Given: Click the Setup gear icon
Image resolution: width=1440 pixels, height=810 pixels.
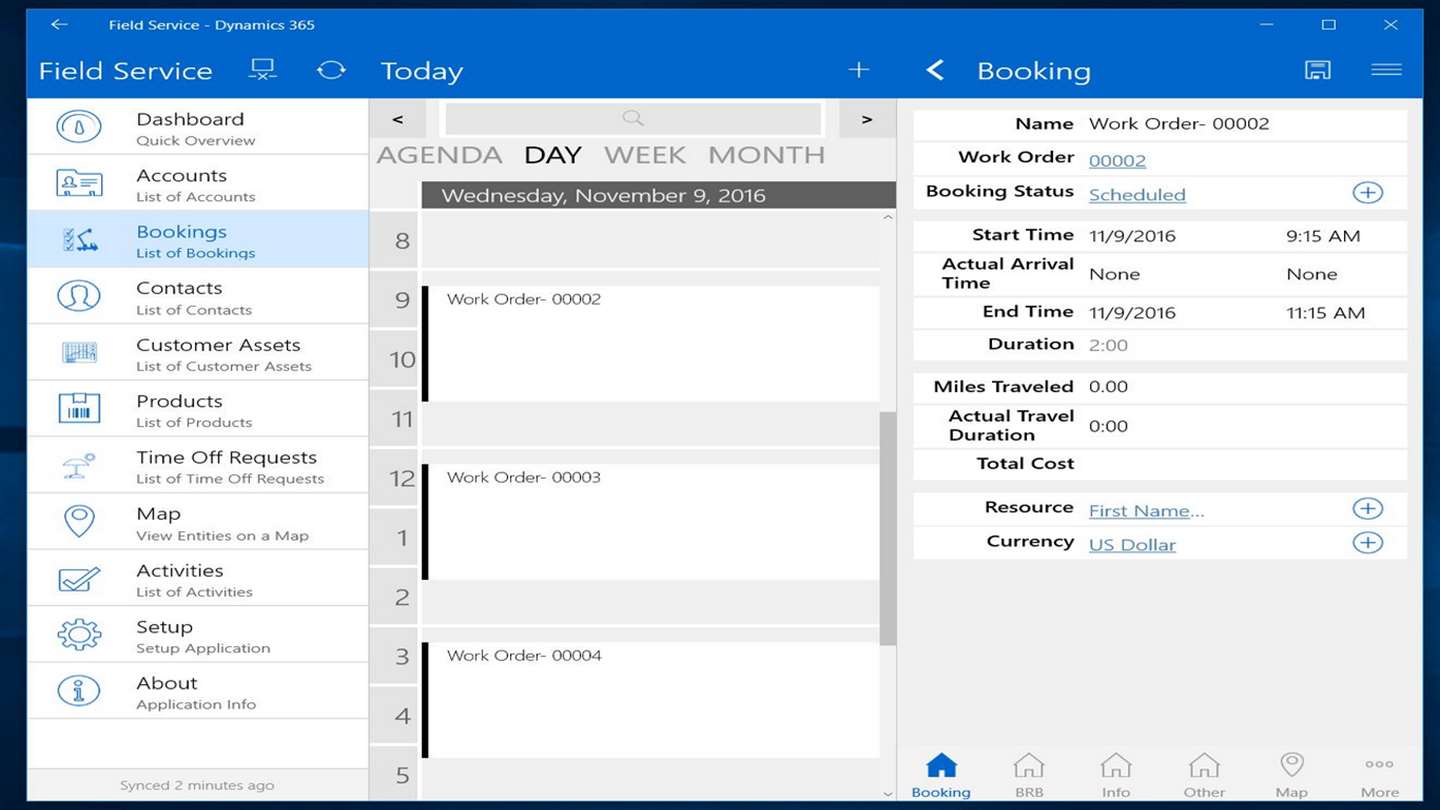Looking at the screenshot, I should click(79, 635).
